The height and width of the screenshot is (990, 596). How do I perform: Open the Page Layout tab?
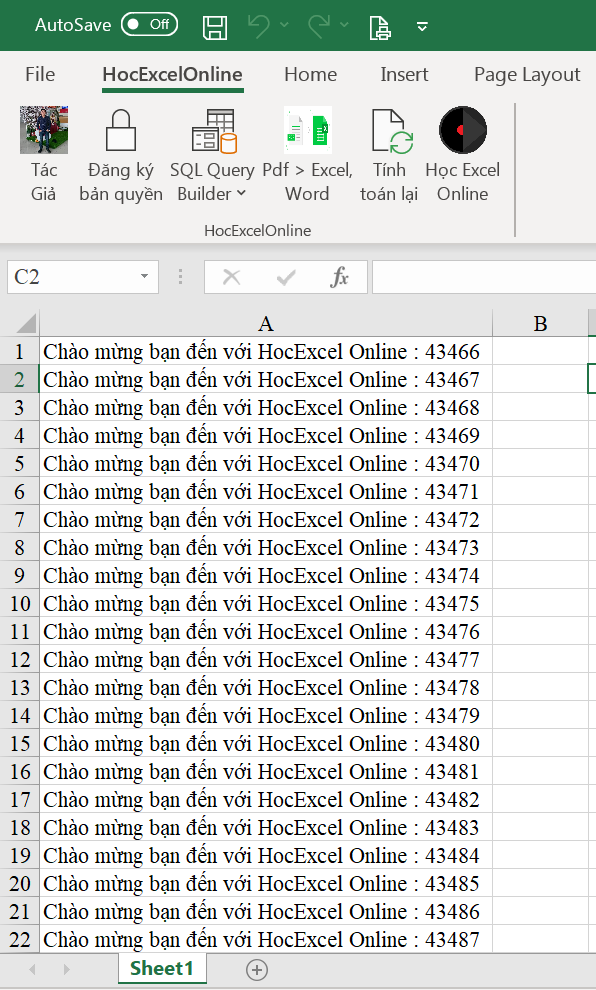coord(527,75)
